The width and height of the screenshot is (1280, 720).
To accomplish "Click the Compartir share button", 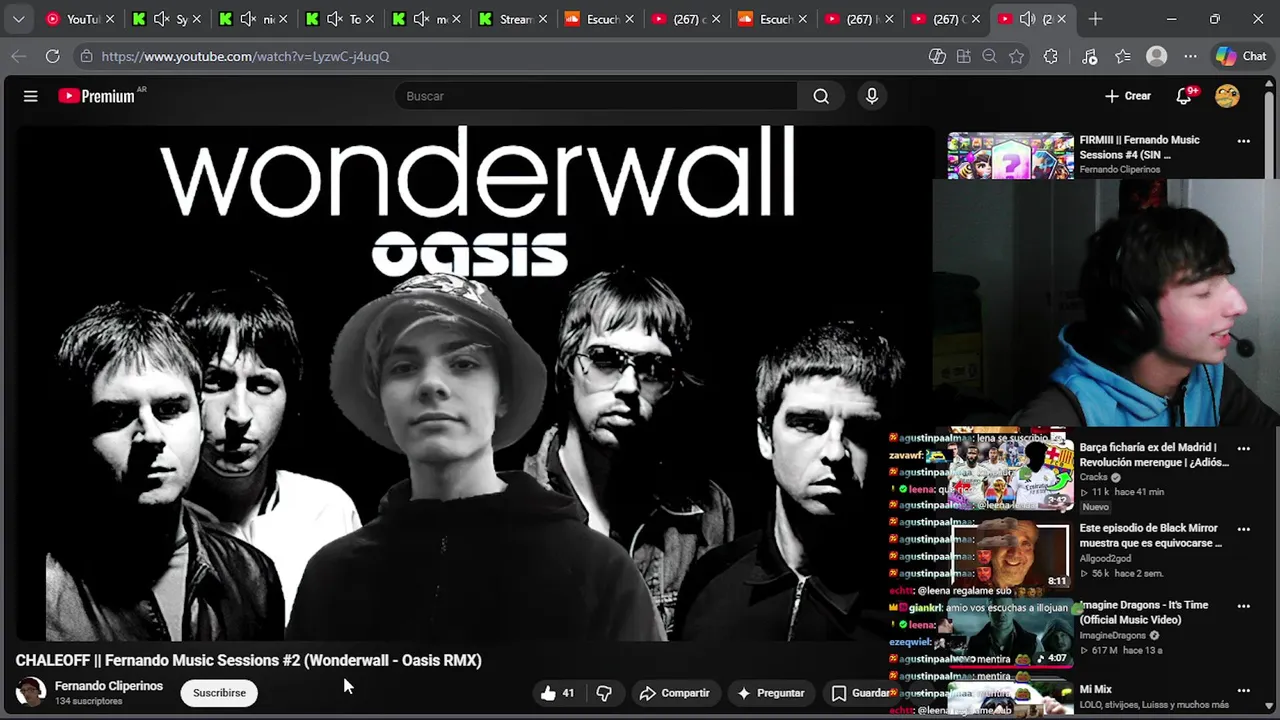I will tap(674, 693).
